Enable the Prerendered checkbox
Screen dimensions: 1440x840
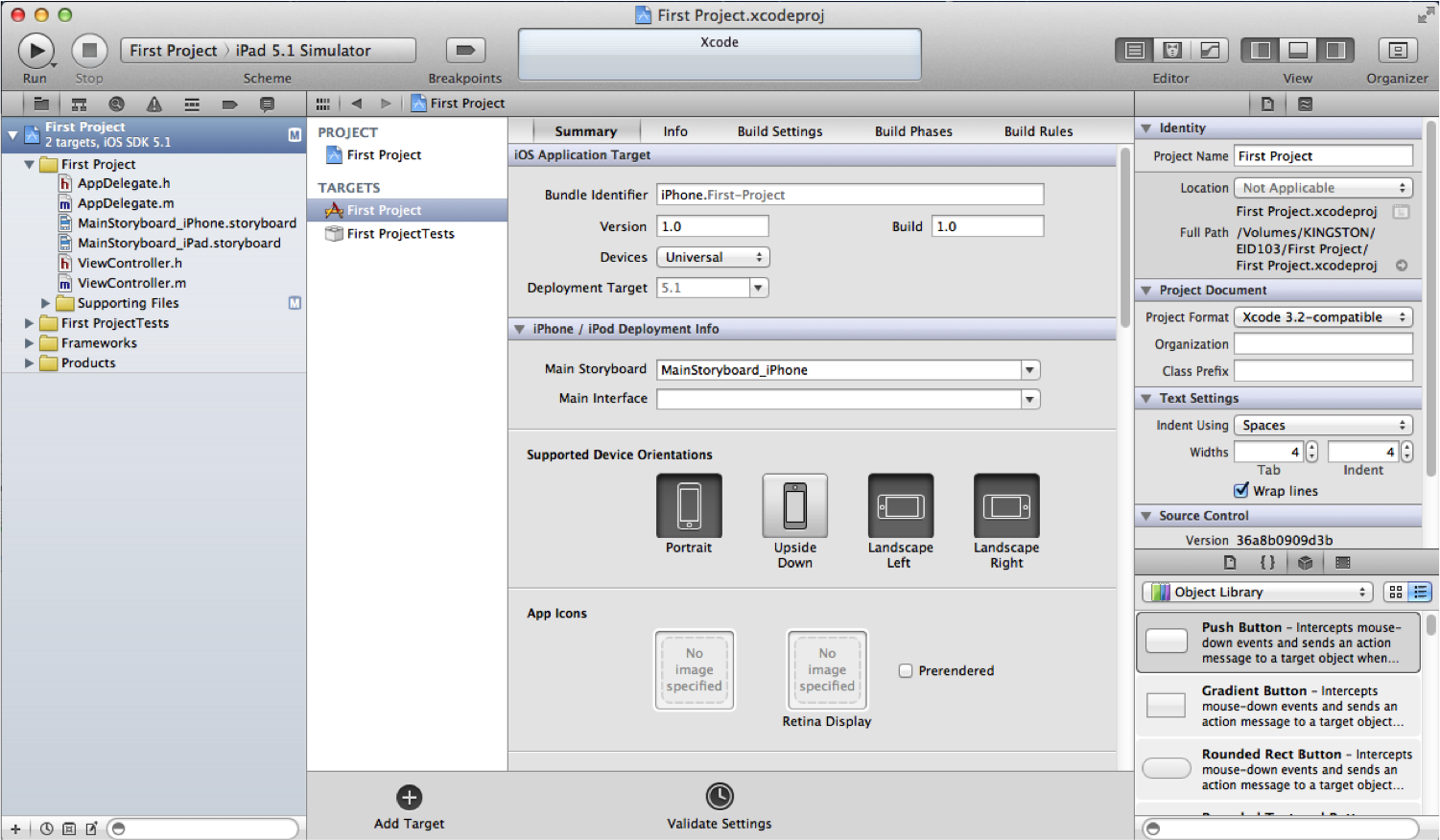click(905, 670)
